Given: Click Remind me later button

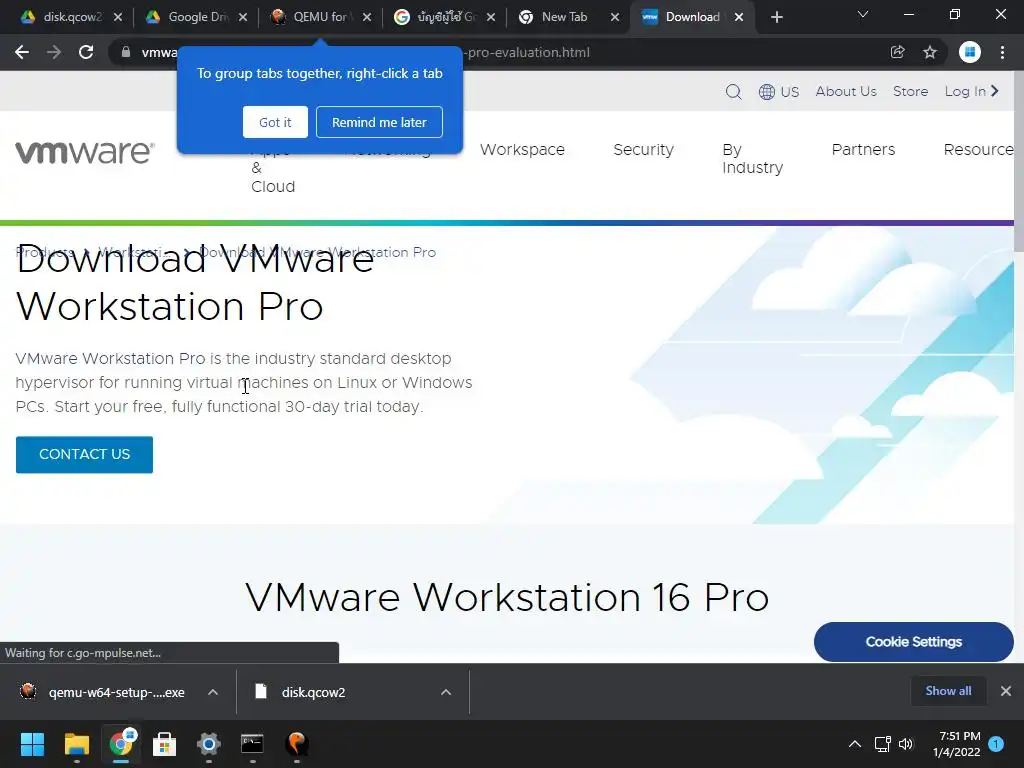Looking at the screenshot, I should [x=379, y=122].
